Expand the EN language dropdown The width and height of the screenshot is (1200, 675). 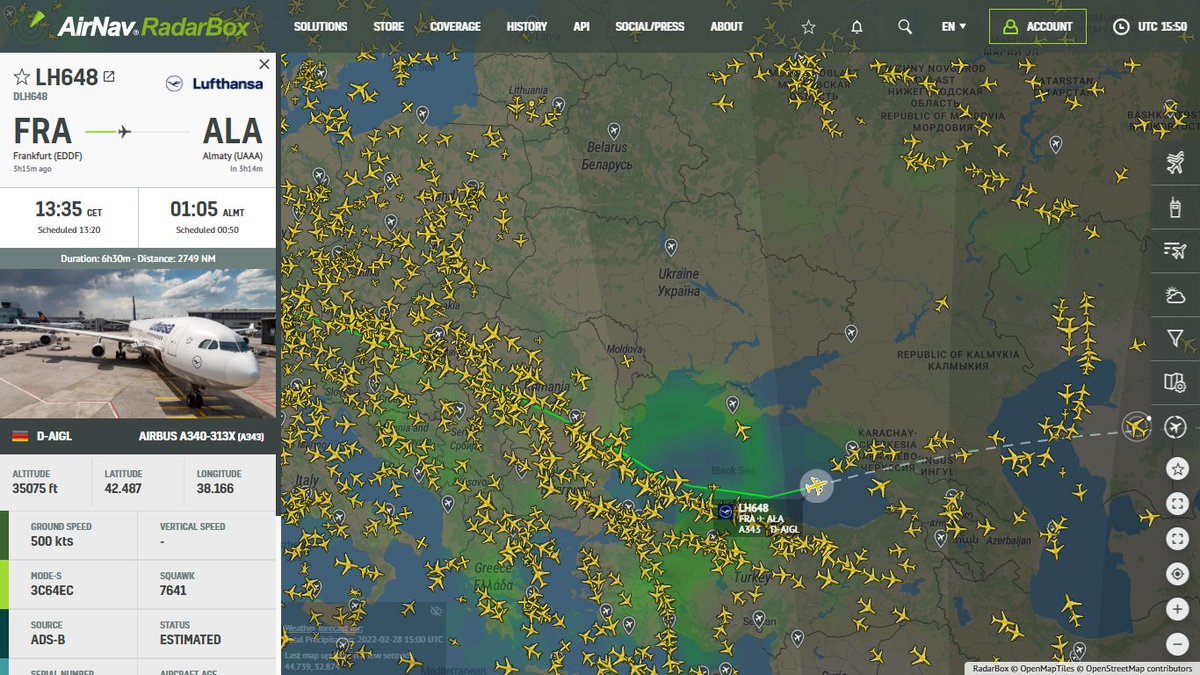point(954,27)
